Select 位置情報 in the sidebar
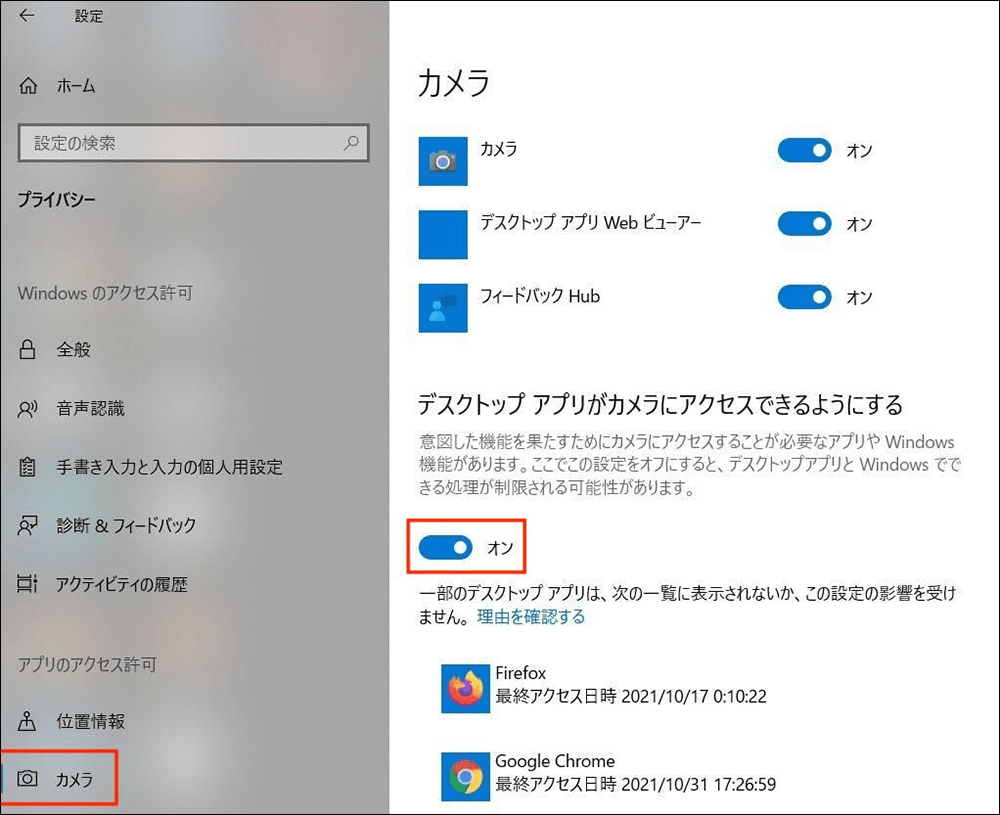The height and width of the screenshot is (815, 1000). [91, 721]
